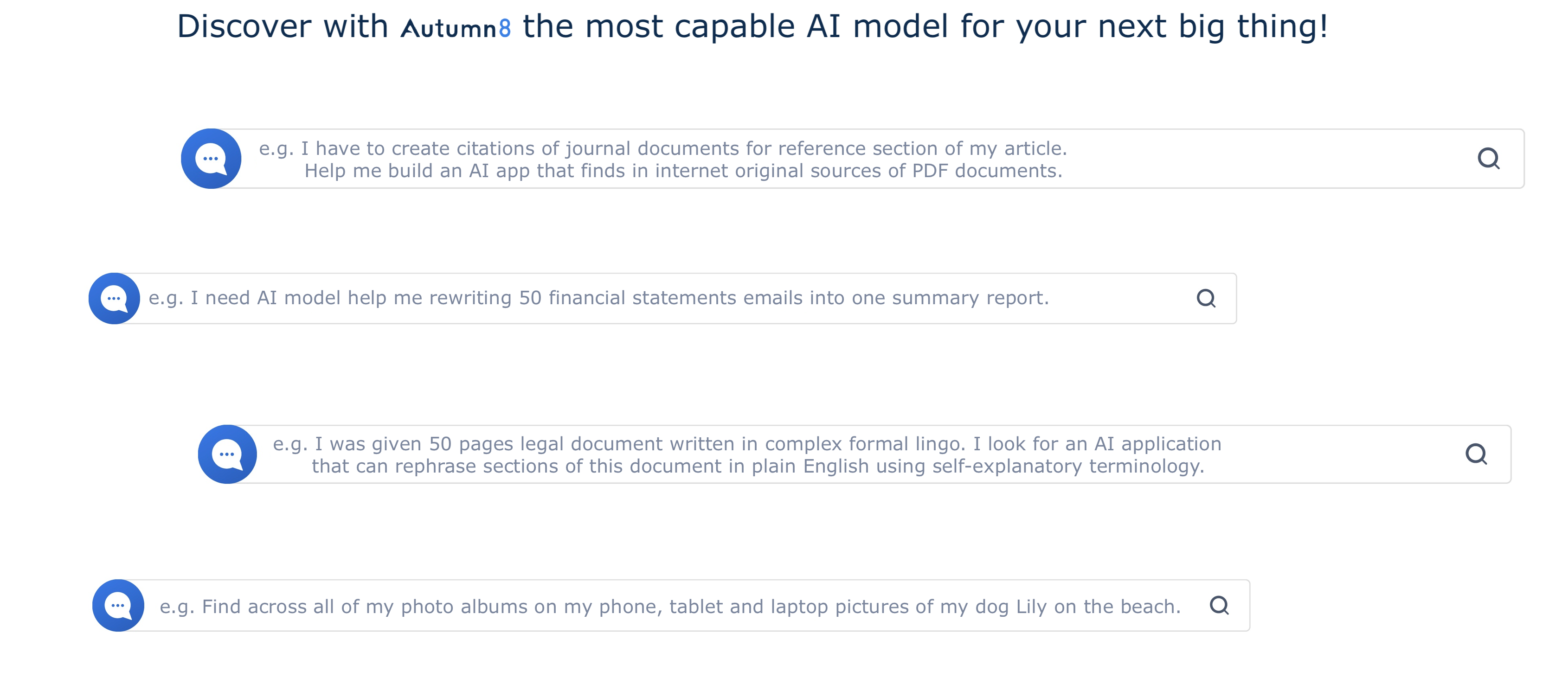Click the "Help me build an AI app" placeholder line
This screenshot has width=1568, height=678.
click(x=683, y=171)
